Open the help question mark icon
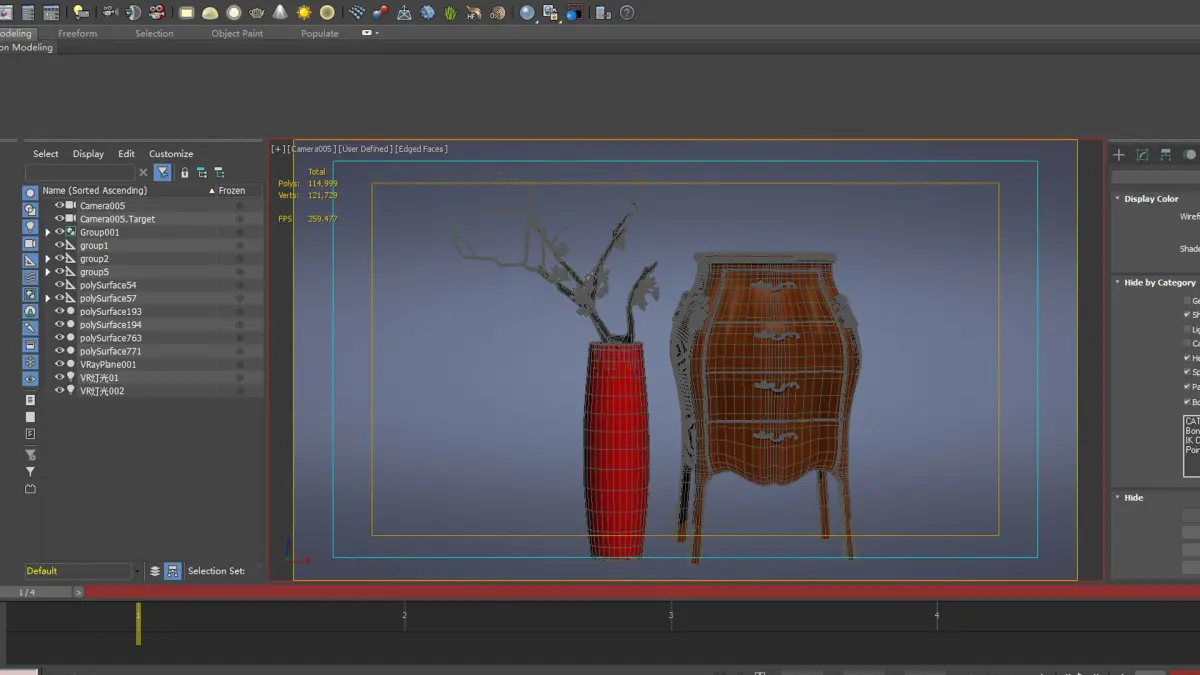1200x675 pixels. click(627, 13)
